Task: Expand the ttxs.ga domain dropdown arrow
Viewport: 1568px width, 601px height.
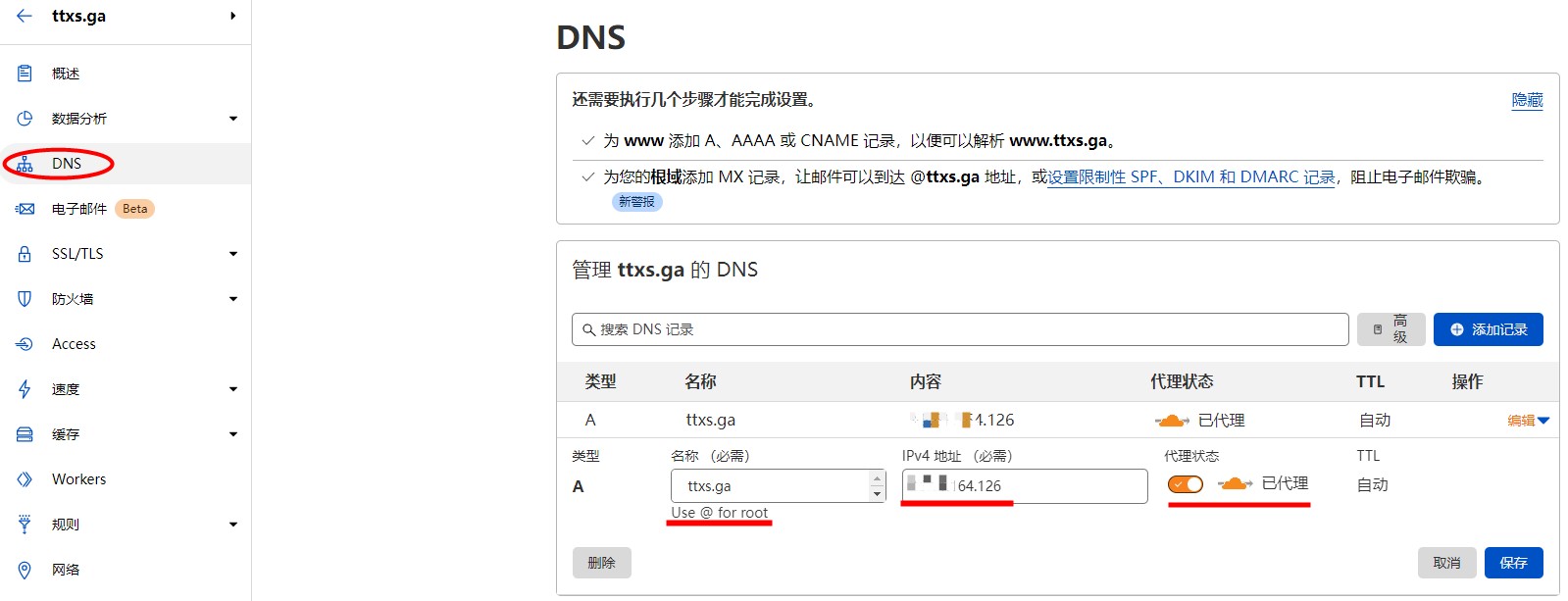Action: 232,16
